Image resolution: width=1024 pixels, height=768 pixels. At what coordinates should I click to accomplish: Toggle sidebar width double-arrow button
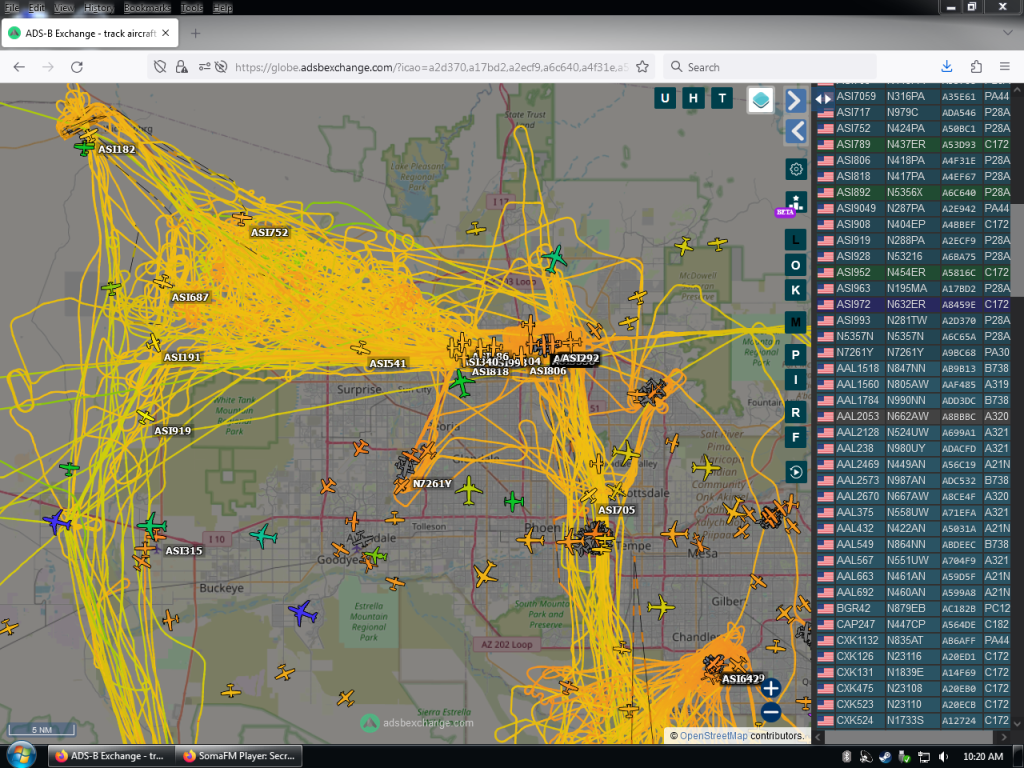(x=824, y=99)
